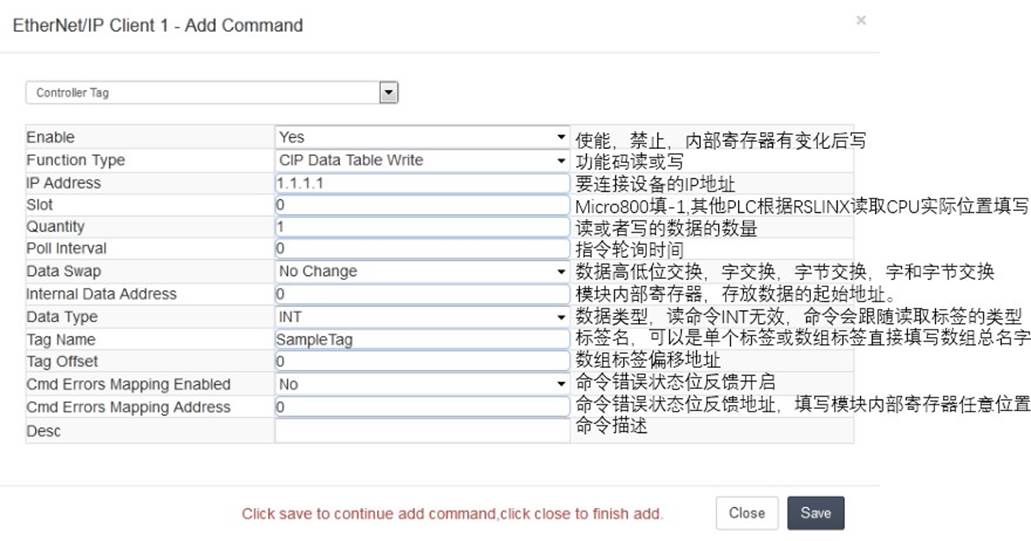Select the Slot input field
The image size is (1031, 541).
pyautogui.click(x=422, y=205)
